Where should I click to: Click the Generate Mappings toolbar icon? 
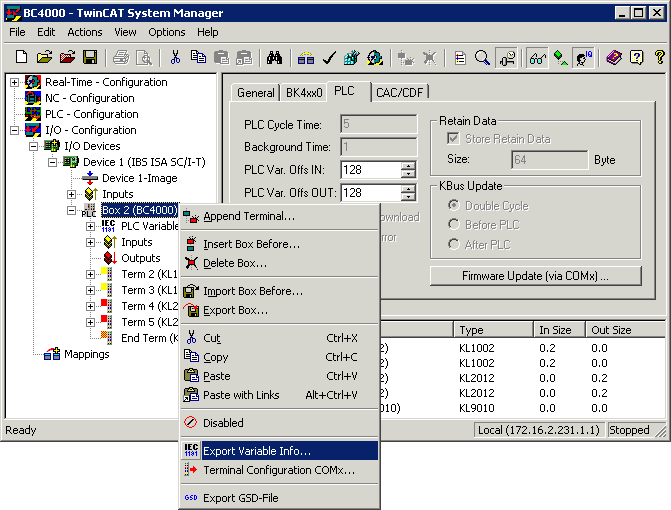306,57
